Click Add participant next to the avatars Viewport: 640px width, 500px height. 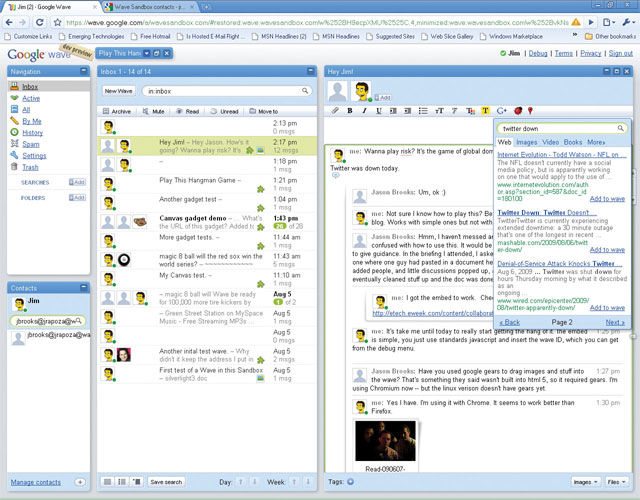[x=382, y=98]
